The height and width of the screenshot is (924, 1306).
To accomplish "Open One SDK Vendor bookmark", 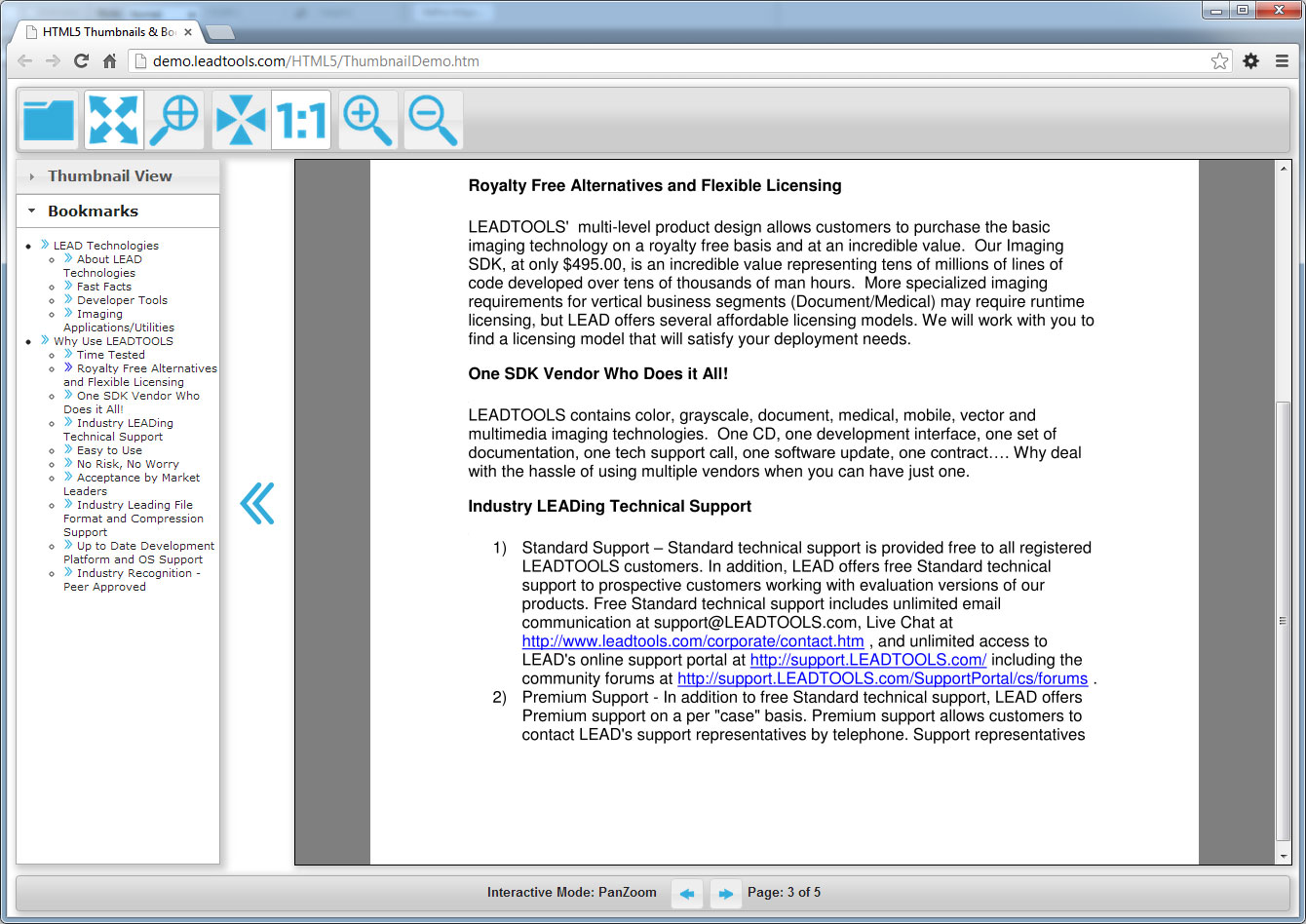I will pyautogui.click(x=132, y=403).
